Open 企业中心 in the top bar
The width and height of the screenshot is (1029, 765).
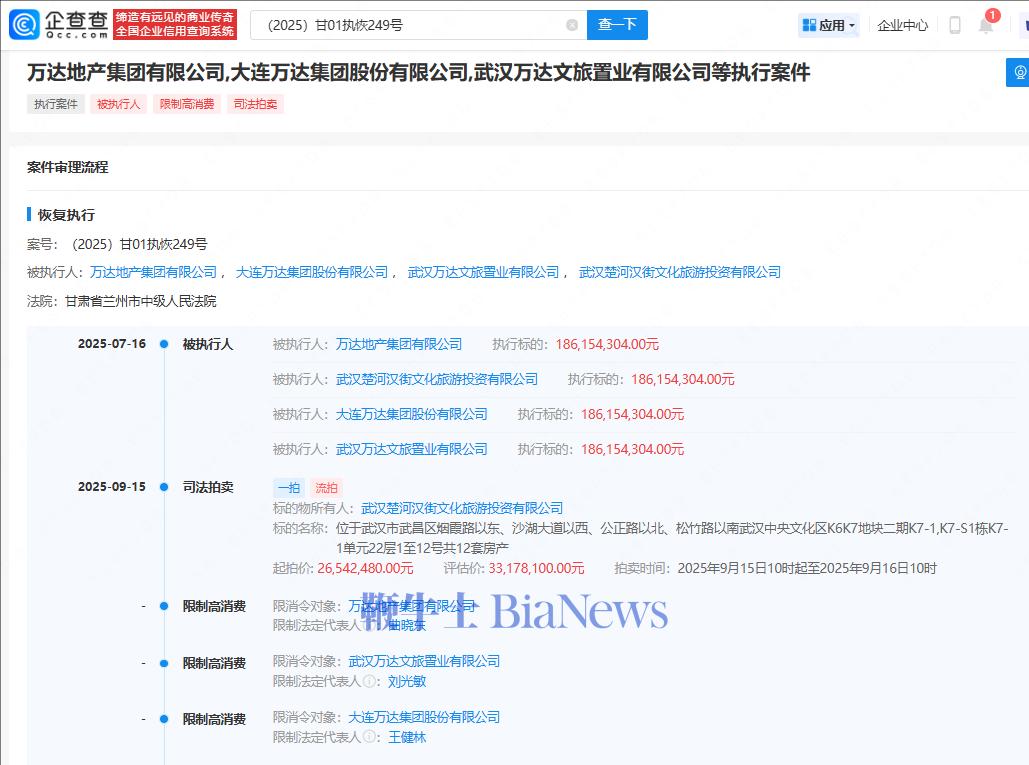pyautogui.click(x=902, y=25)
